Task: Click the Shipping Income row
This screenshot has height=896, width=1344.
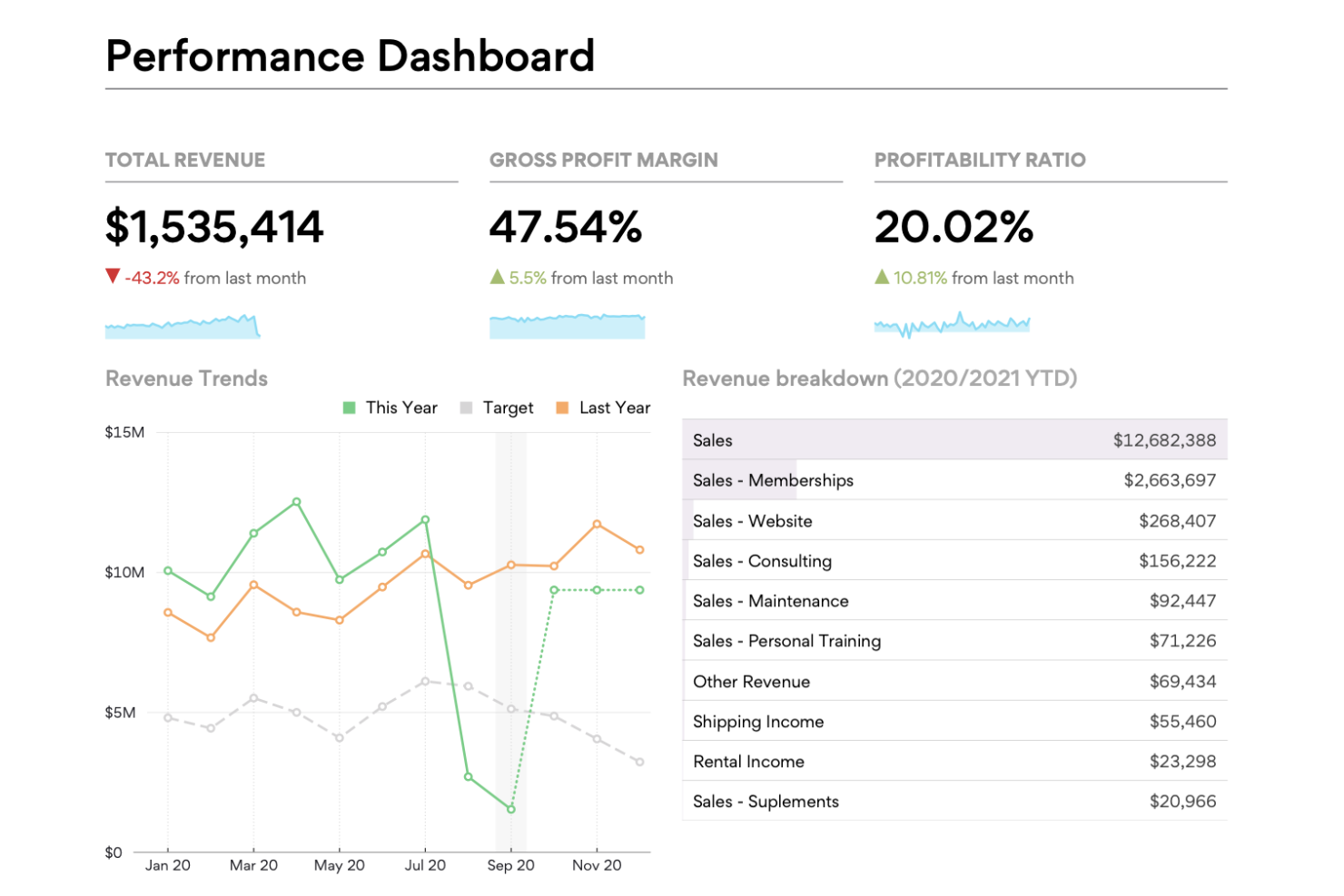Action: coord(954,721)
